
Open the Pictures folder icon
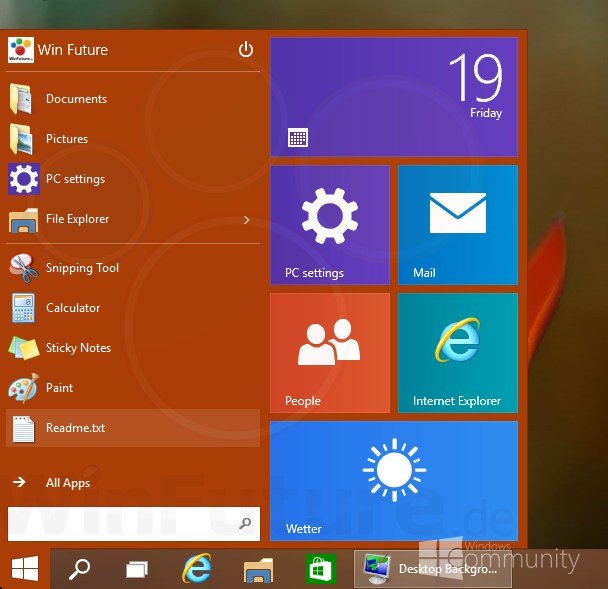coord(21,139)
